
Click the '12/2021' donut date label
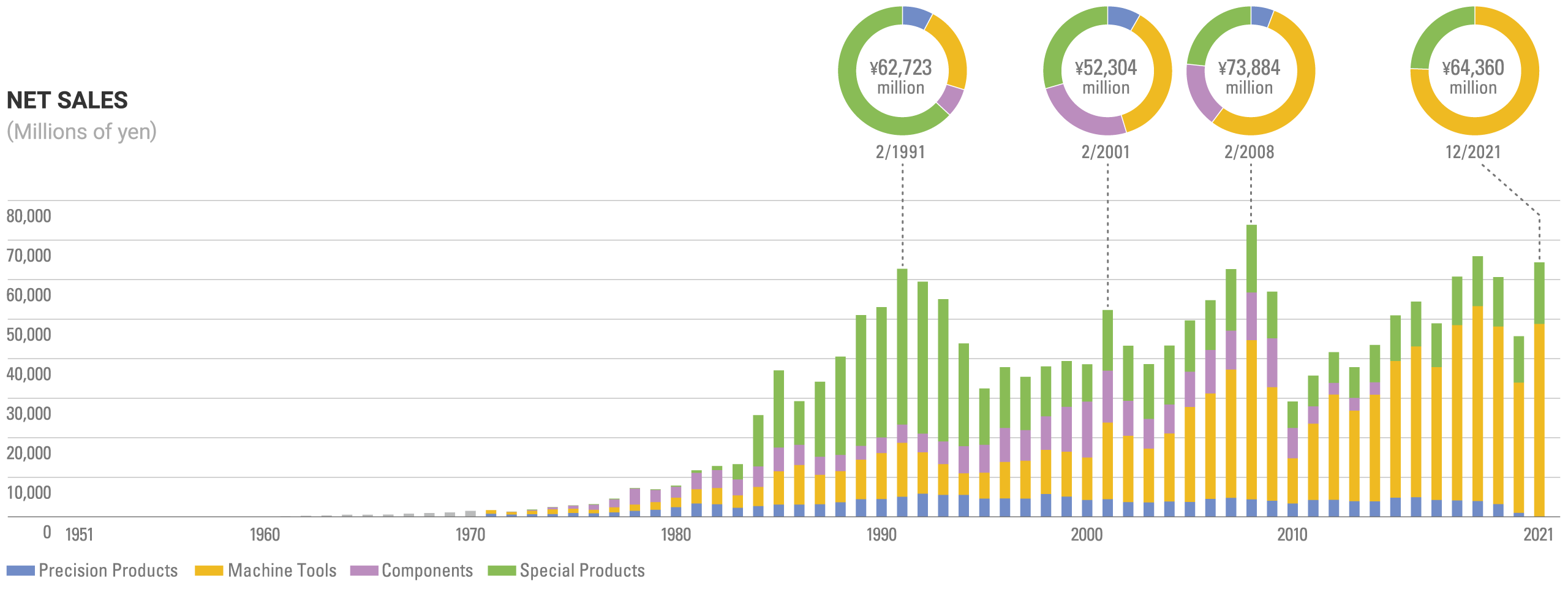click(x=1473, y=152)
